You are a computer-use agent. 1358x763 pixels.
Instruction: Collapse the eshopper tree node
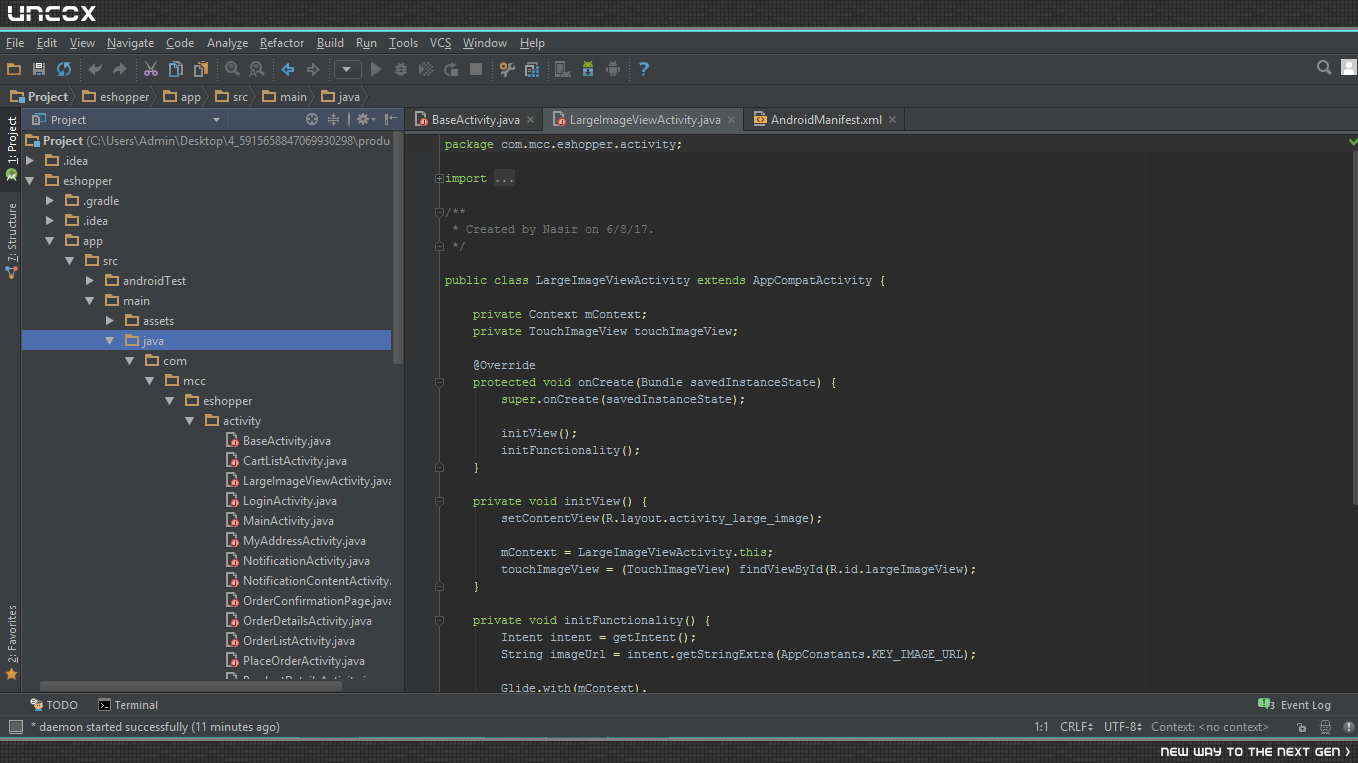point(30,181)
